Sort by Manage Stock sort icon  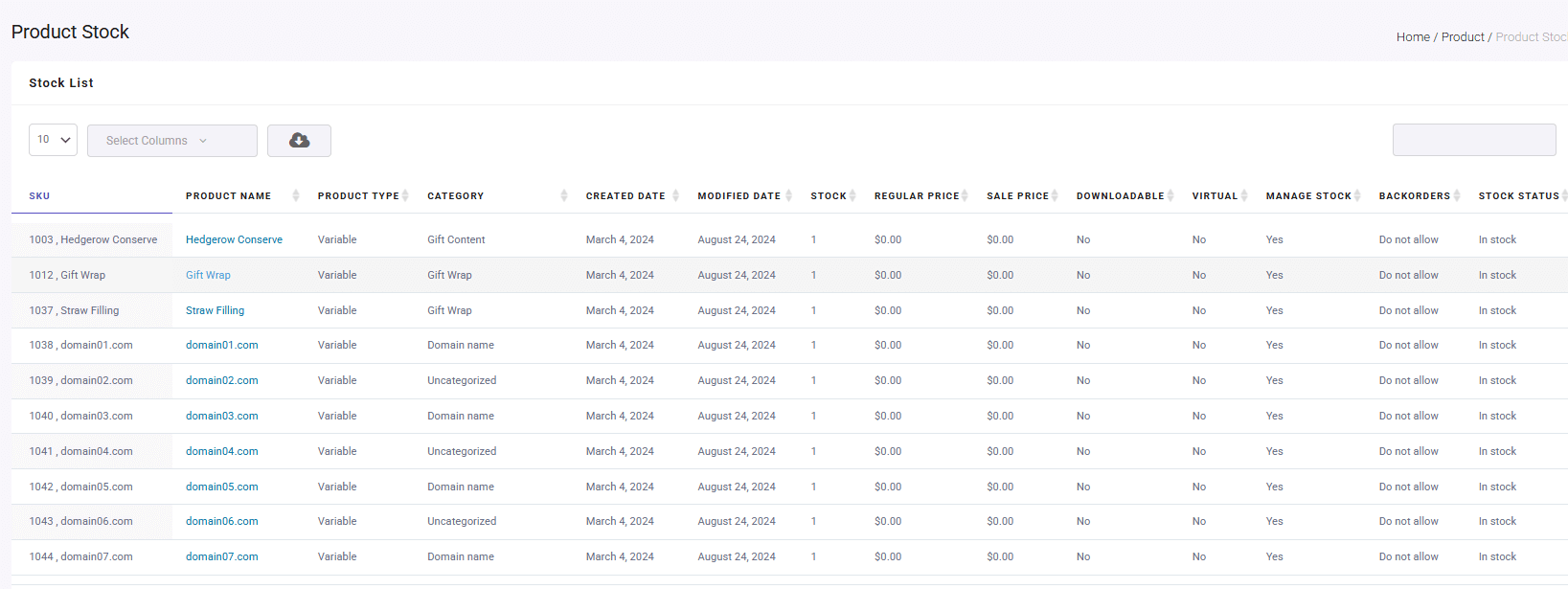tap(1357, 196)
